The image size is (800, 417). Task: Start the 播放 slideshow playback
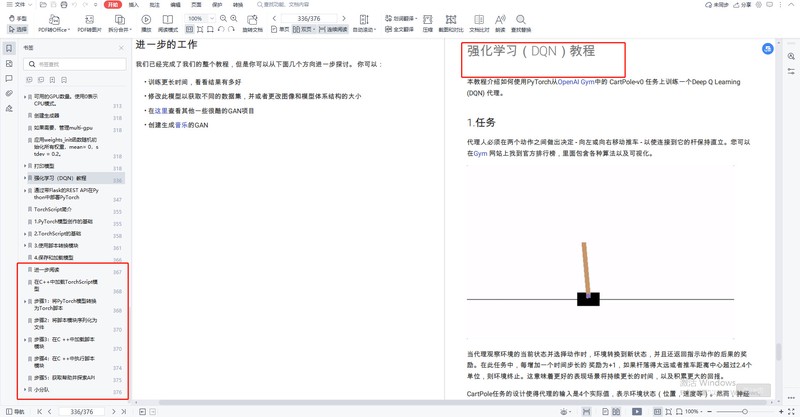click(x=146, y=23)
